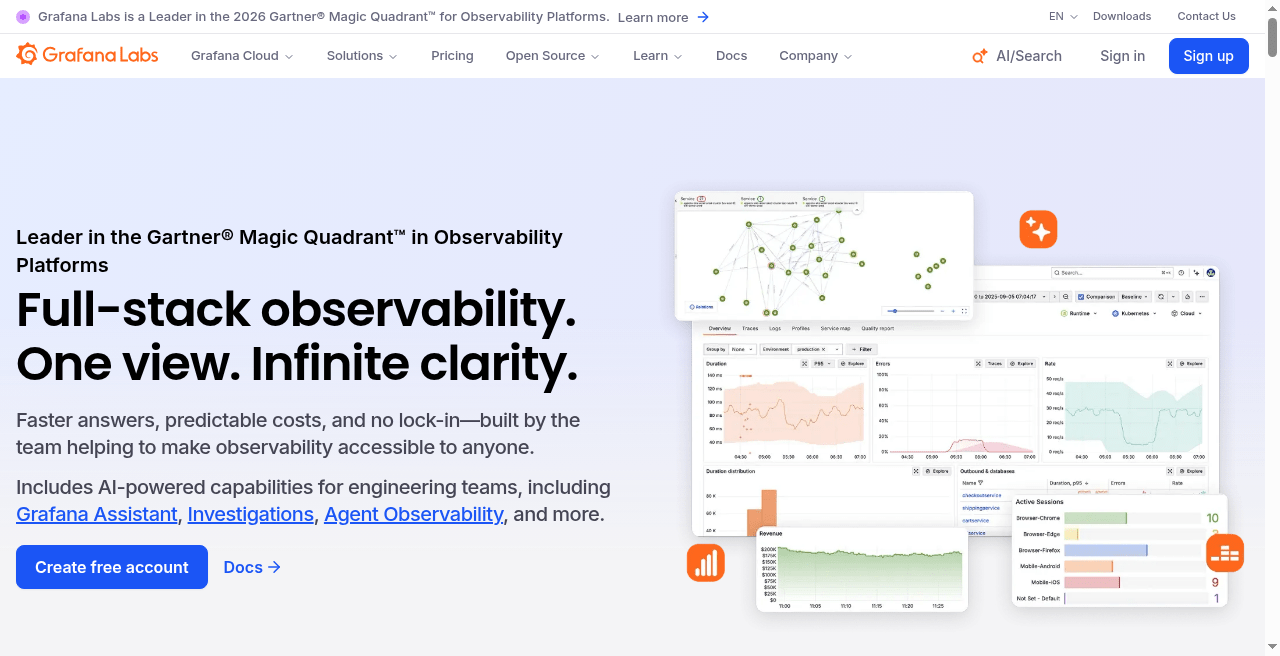
Task: Expand the Learn menu
Action: 658,56
